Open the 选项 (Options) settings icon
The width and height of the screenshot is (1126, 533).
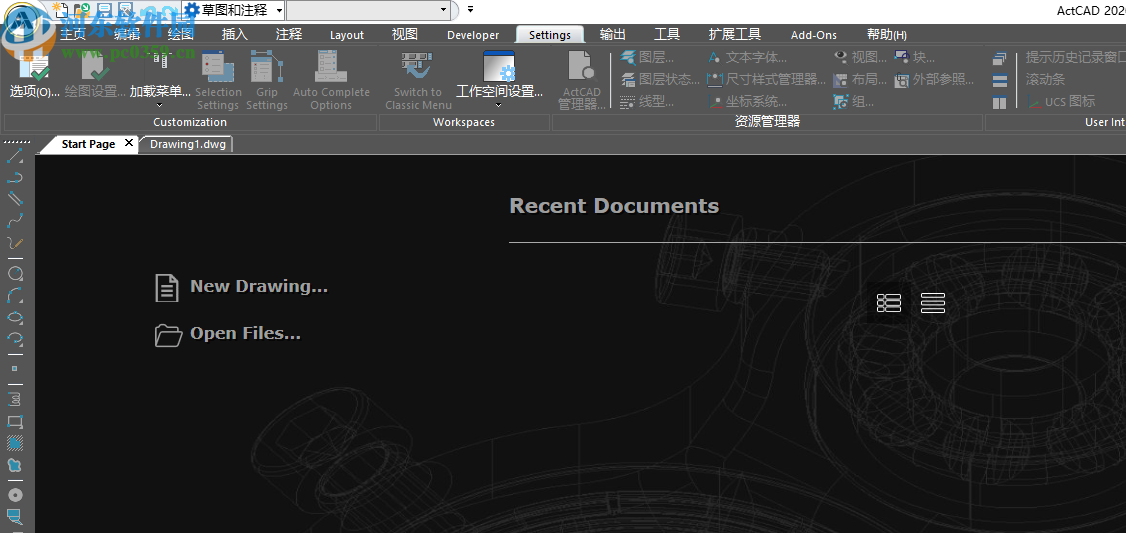pos(35,72)
